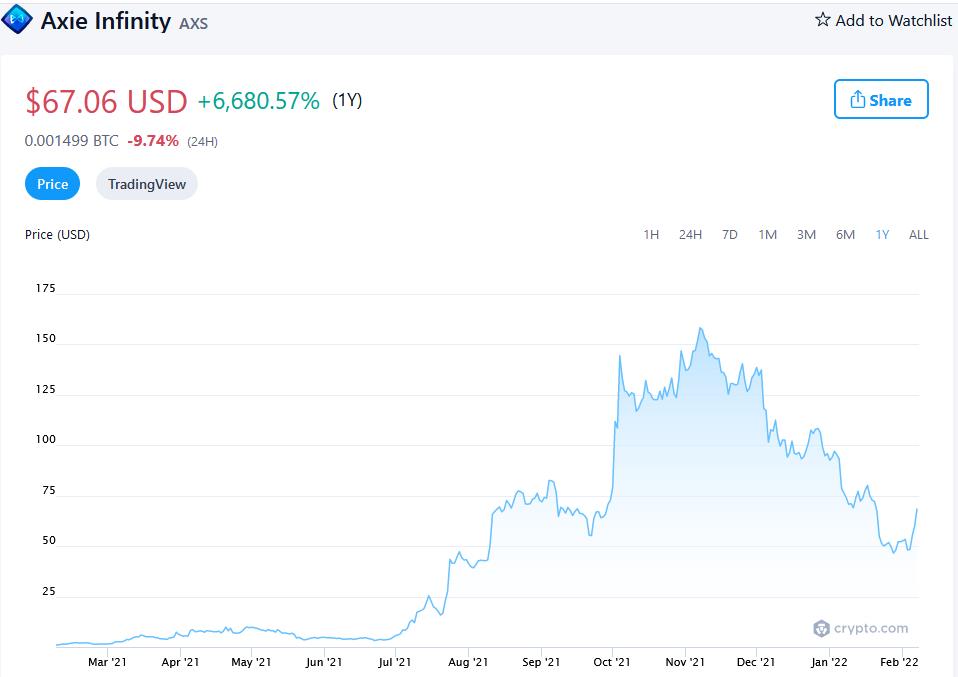Image resolution: width=958 pixels, height=677 pixels.
Task: Click the chart's November 2021 price peak
Action: click(x=701, y=329)
